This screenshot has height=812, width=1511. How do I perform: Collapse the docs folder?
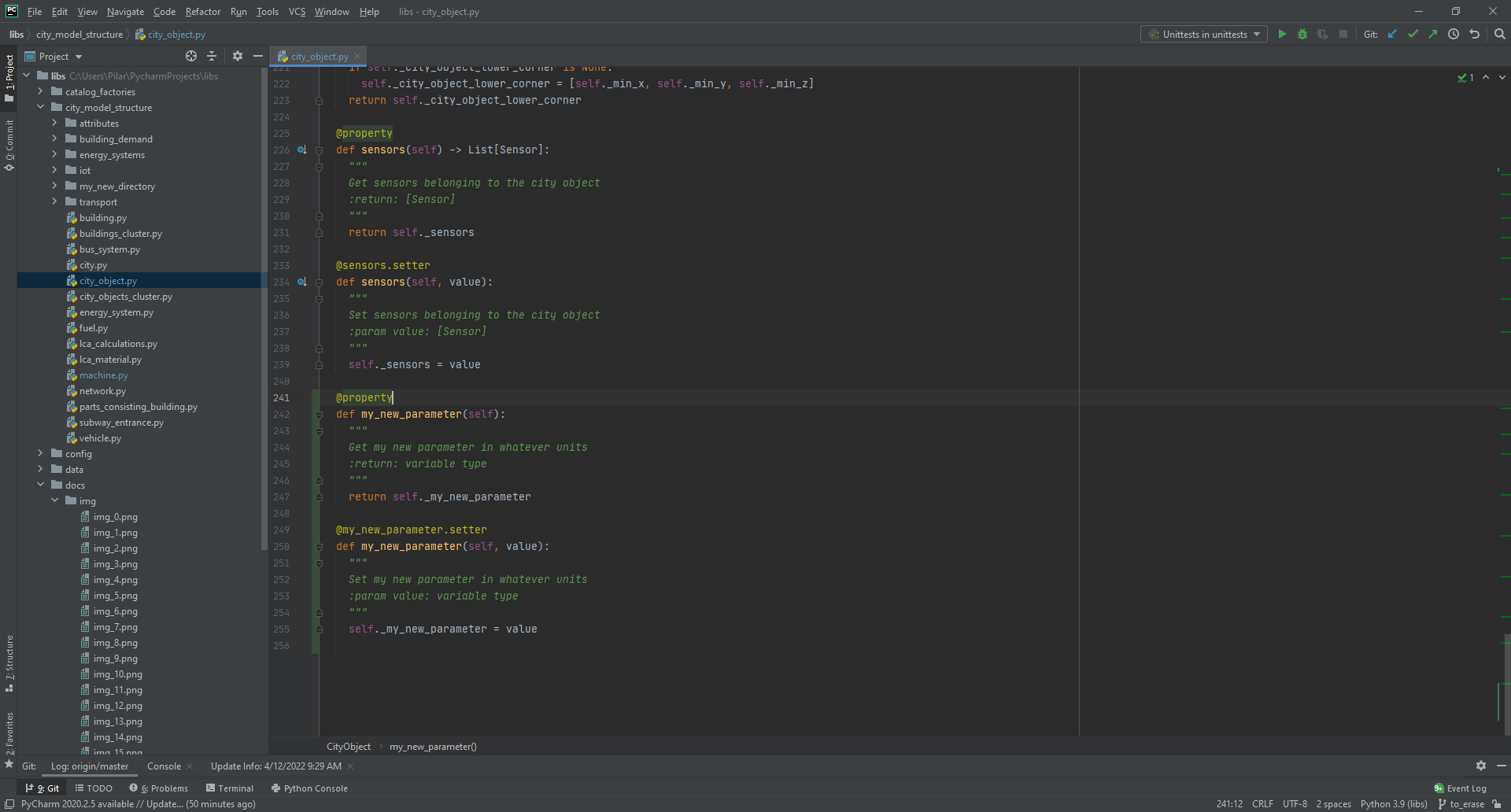[x=40, y=485]
